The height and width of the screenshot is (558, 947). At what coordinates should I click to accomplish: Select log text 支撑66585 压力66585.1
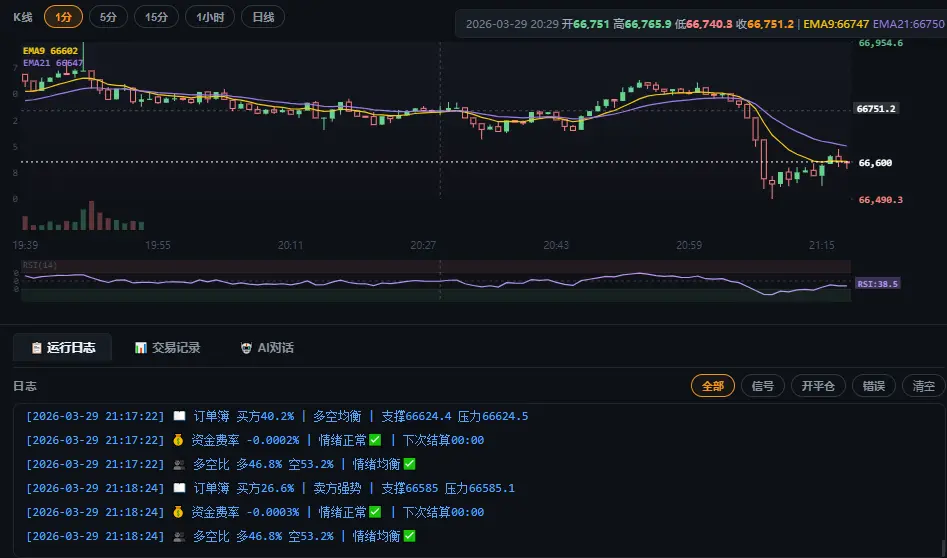pyautogui.click(x=448, y=488)
